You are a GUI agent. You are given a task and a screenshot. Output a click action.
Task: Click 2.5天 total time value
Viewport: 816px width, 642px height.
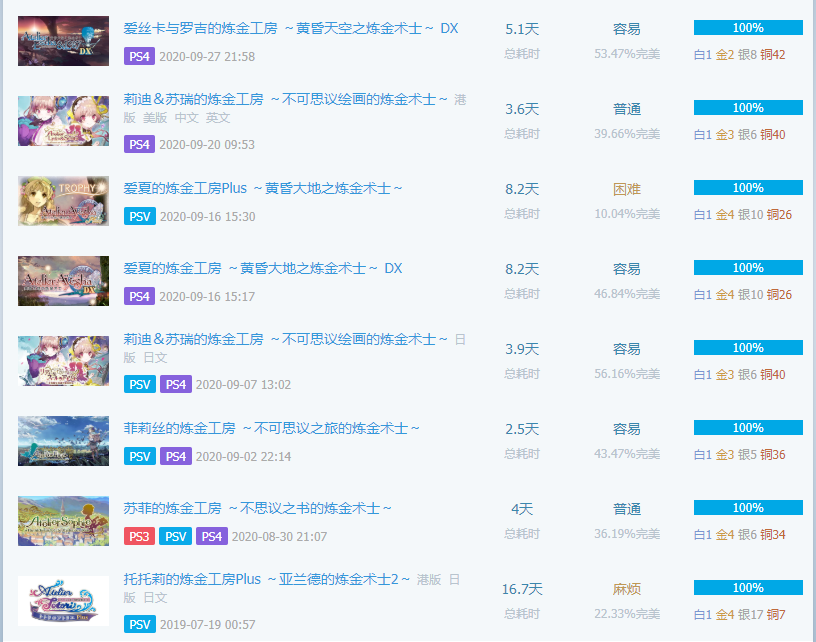point(522,429)
